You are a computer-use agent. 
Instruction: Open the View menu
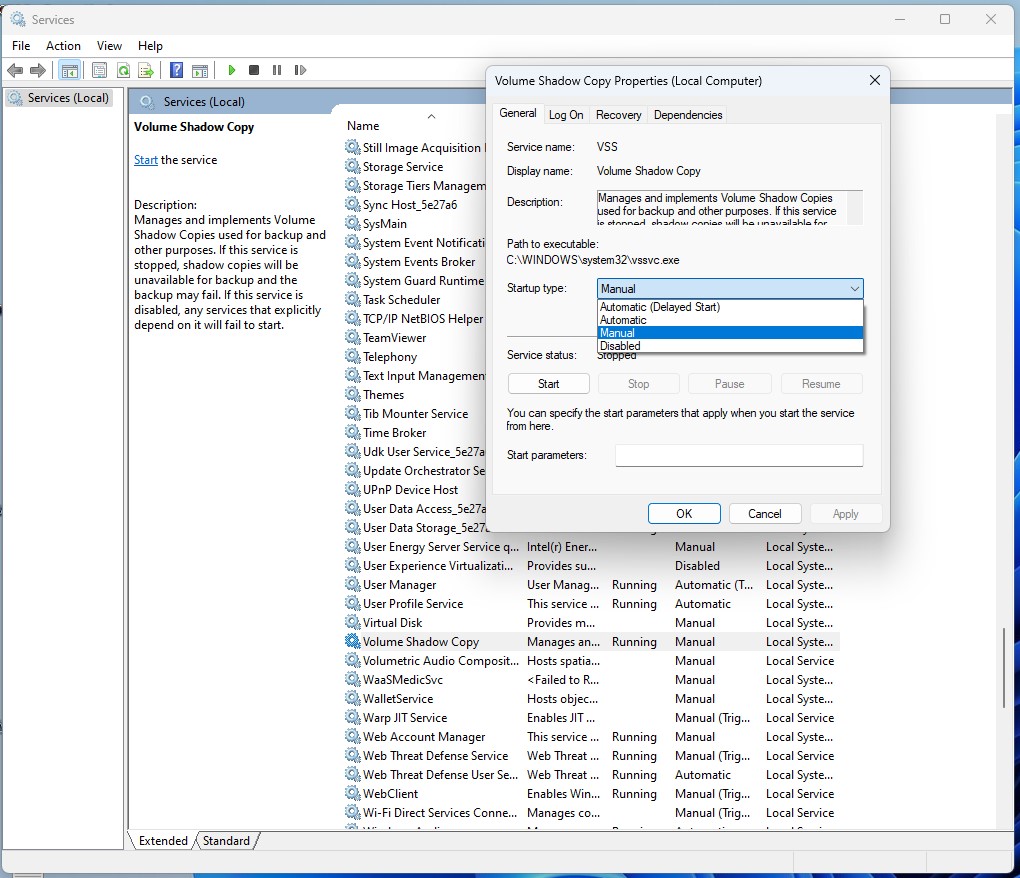(x=109, y=46)
